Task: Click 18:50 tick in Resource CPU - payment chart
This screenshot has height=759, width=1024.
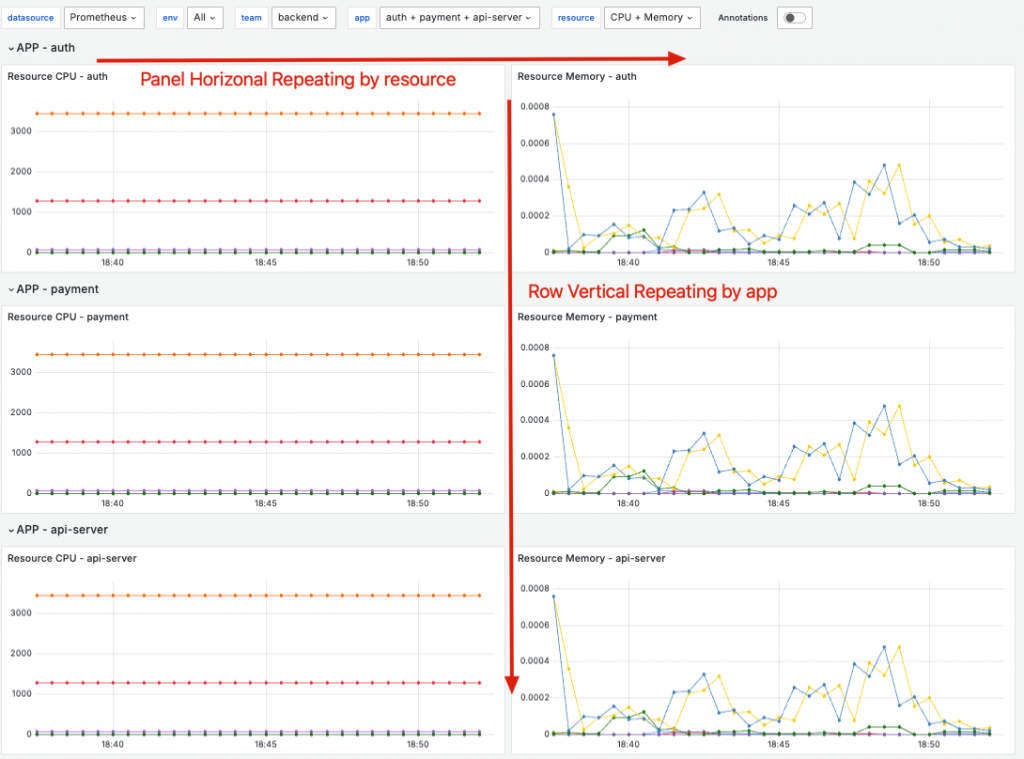Action: tap(418, 504)
